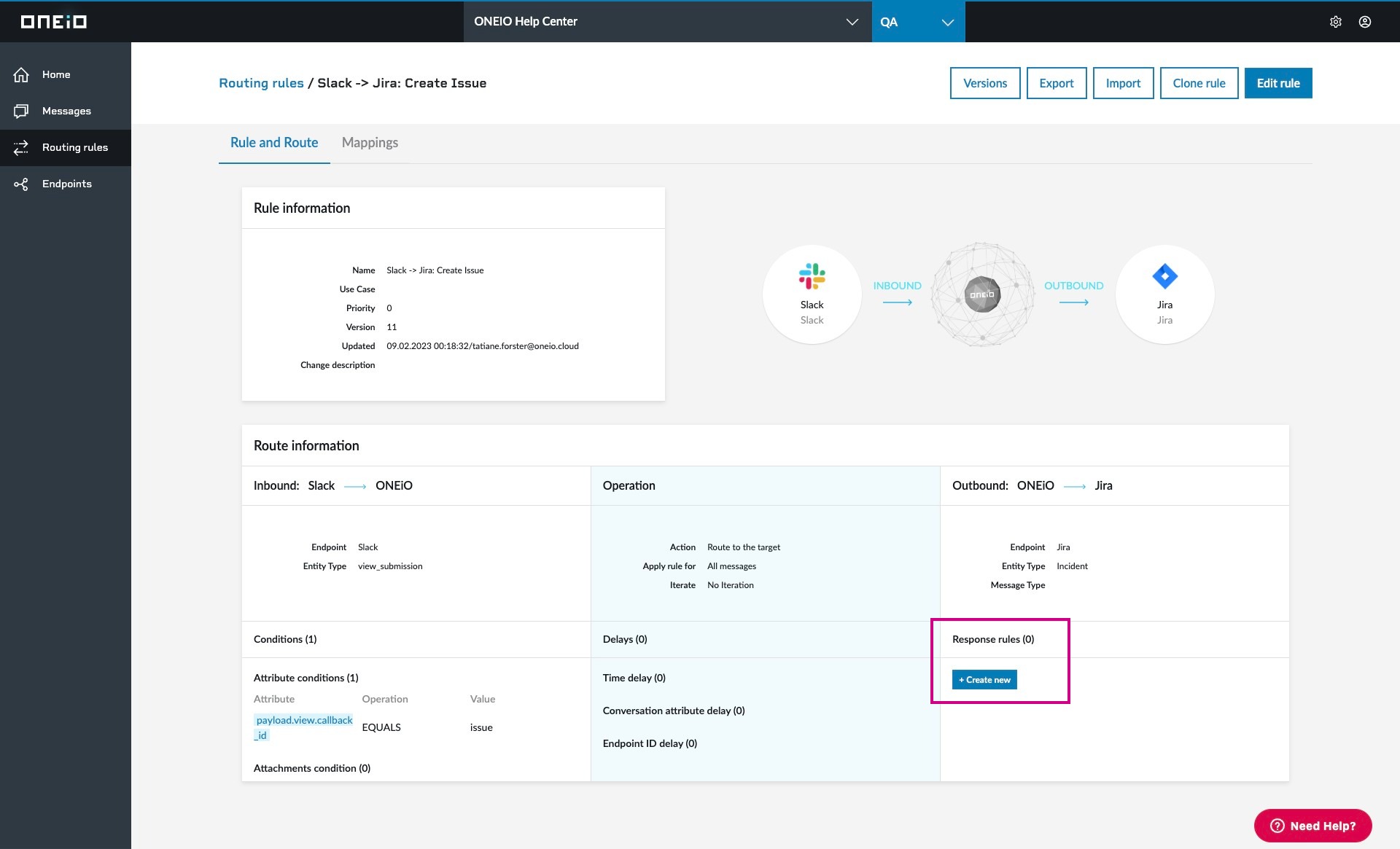Click the Messages sidebar icon
The width and height of the screenshot is (1400, 849).
(21, 111)
